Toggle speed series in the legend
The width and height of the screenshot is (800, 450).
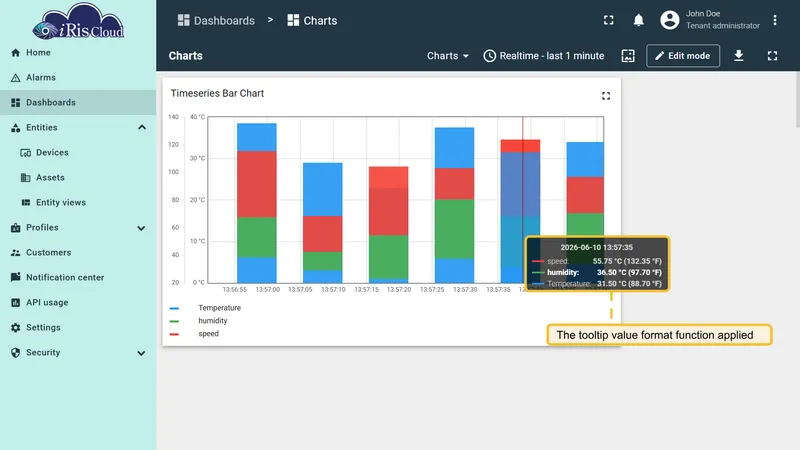[x=208, y=333]
